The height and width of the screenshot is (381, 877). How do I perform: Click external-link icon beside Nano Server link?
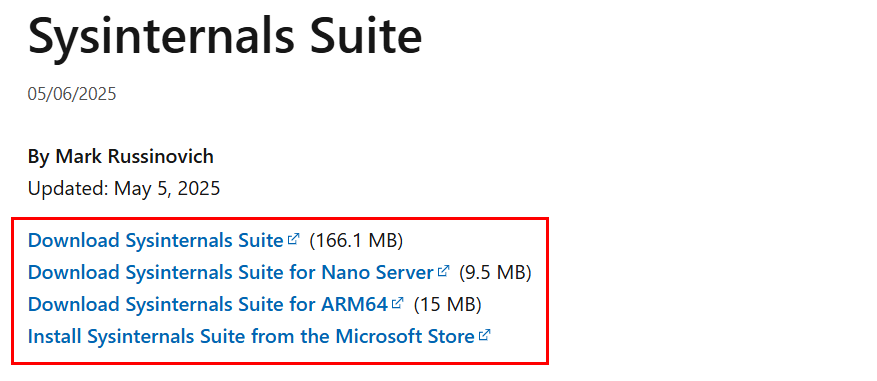pos(444,271)
